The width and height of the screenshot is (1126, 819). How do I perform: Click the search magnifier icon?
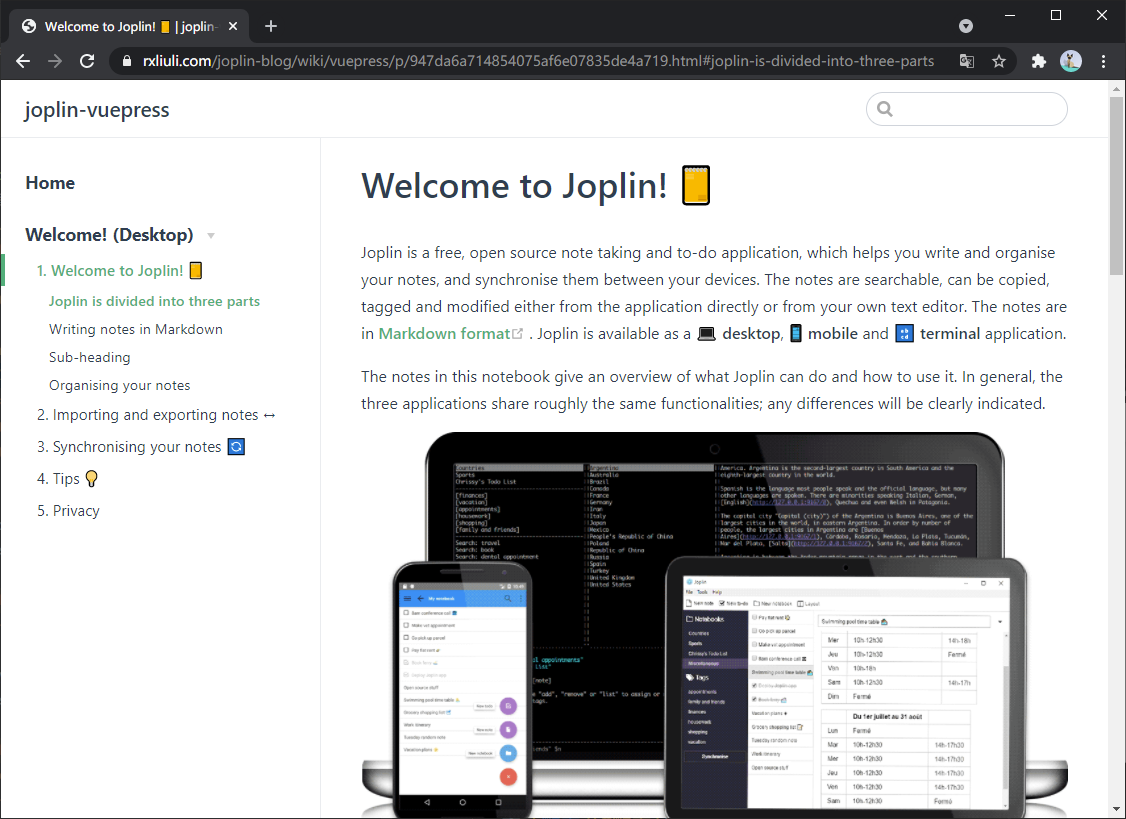tap(885, 109)
